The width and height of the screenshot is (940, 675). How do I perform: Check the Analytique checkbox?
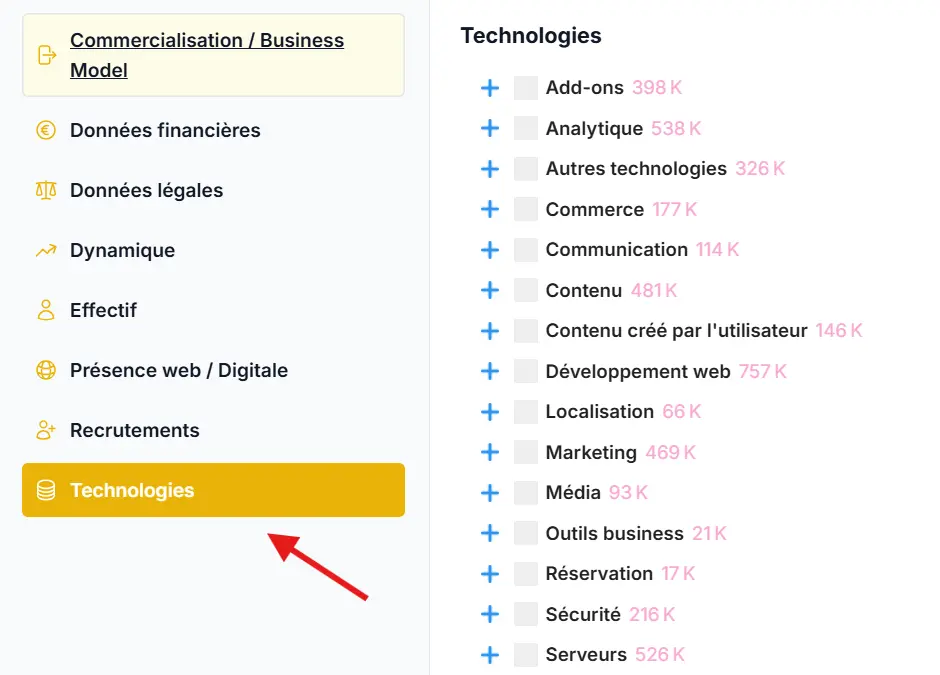(525, 128)
